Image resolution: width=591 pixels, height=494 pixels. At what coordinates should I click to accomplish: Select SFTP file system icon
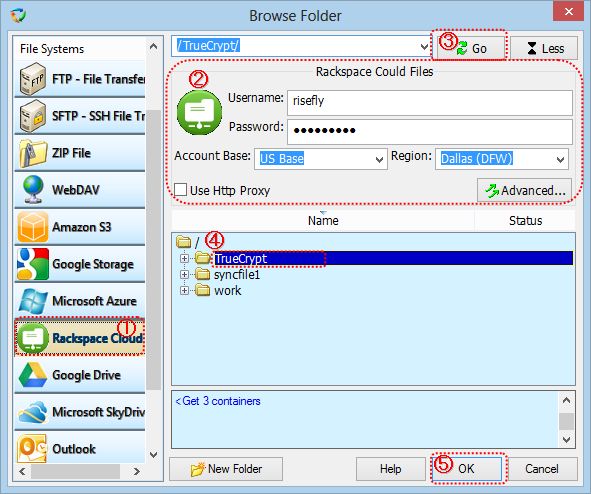33,116
